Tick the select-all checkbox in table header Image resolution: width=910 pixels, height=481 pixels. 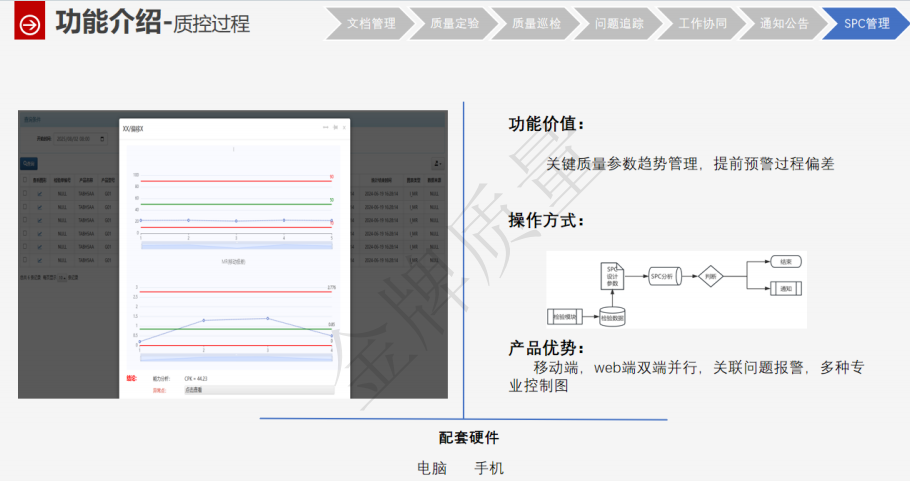tap(25, 180)
